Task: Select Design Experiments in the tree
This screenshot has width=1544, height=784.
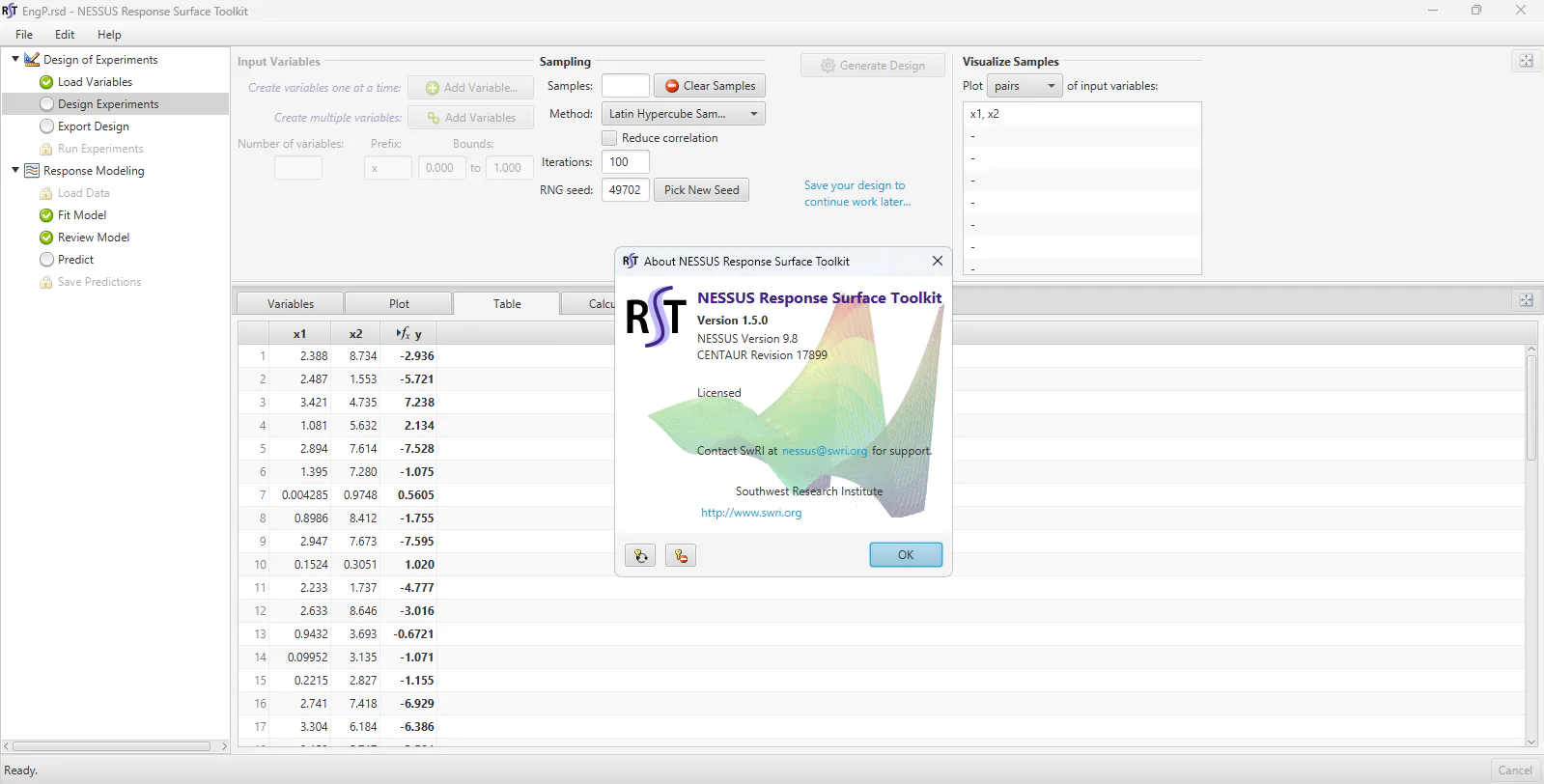Action: coord(108,104)
